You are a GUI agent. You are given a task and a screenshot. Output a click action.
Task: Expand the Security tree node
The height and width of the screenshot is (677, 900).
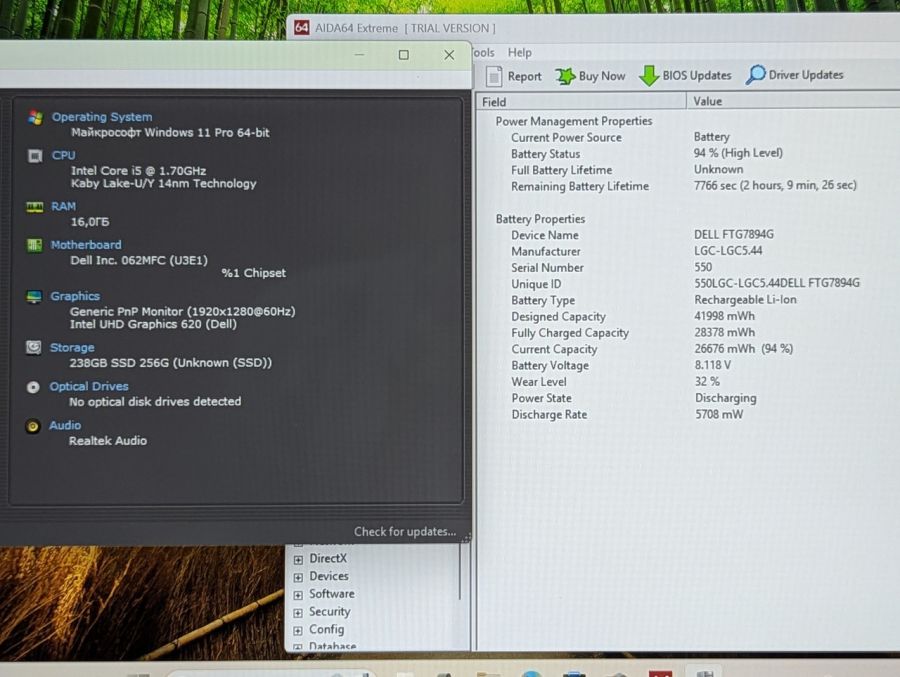coord(298,613)
